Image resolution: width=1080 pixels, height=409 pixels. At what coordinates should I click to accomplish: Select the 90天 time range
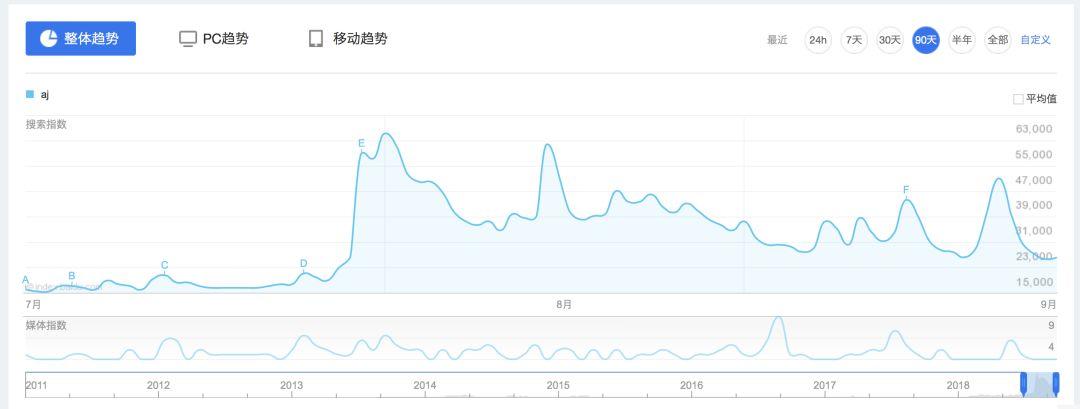click(925, 40)
